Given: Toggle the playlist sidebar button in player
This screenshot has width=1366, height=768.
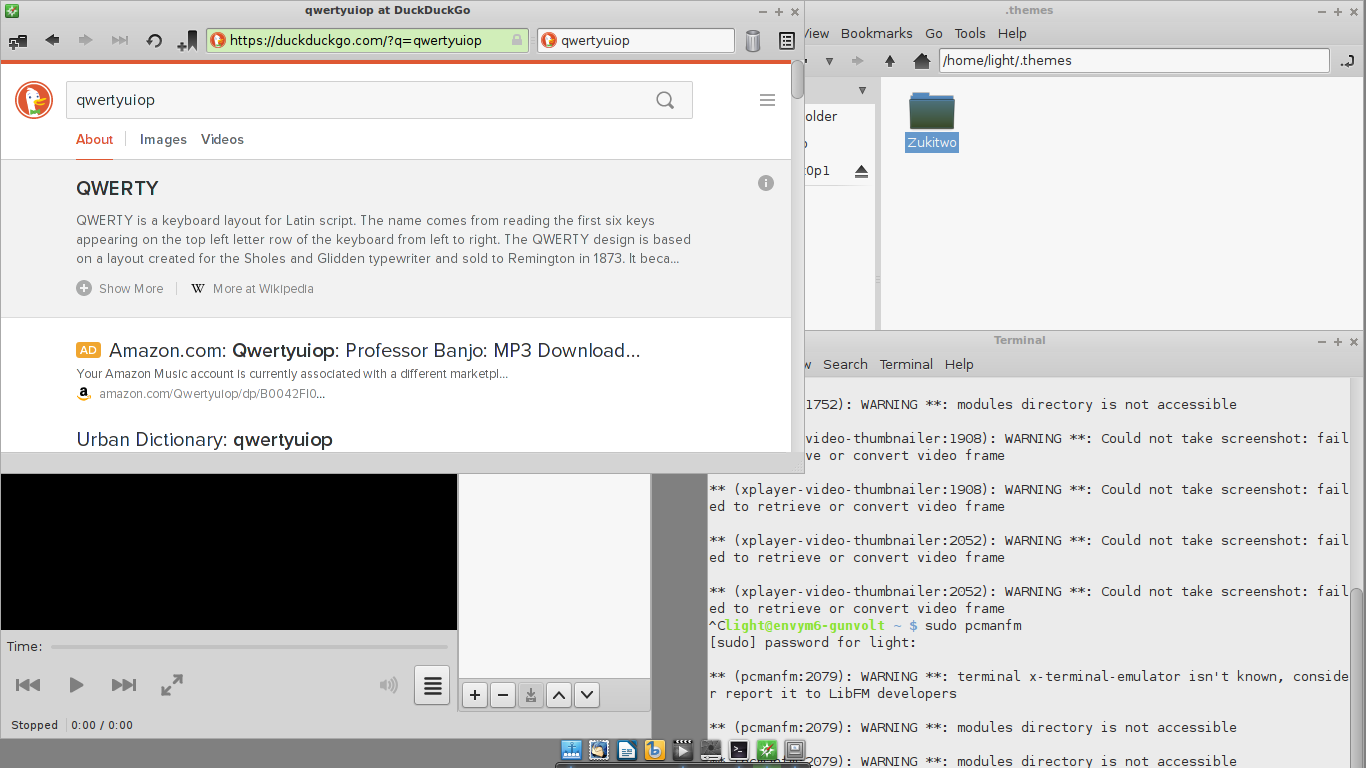Looking at the screenshot, I should coord(432,686).
